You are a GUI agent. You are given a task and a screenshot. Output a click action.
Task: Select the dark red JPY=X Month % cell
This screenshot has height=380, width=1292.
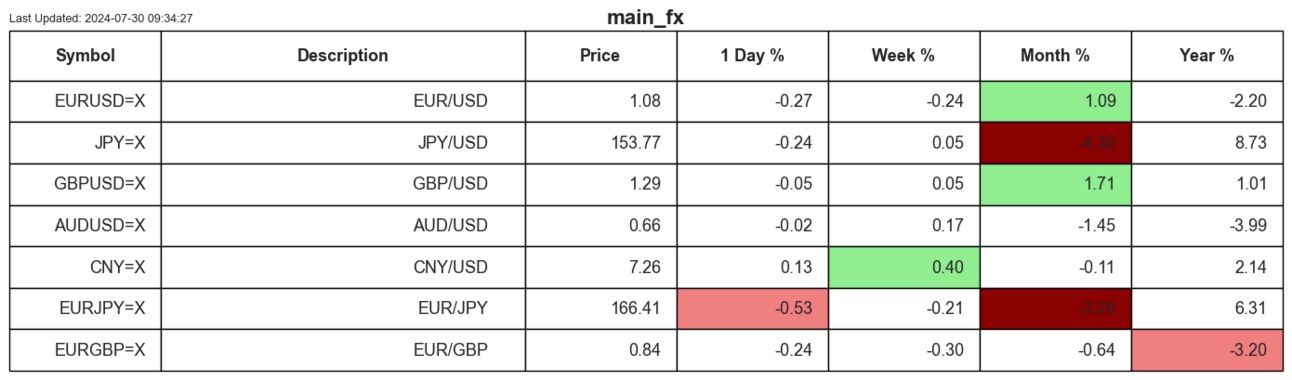[1055, 143]
